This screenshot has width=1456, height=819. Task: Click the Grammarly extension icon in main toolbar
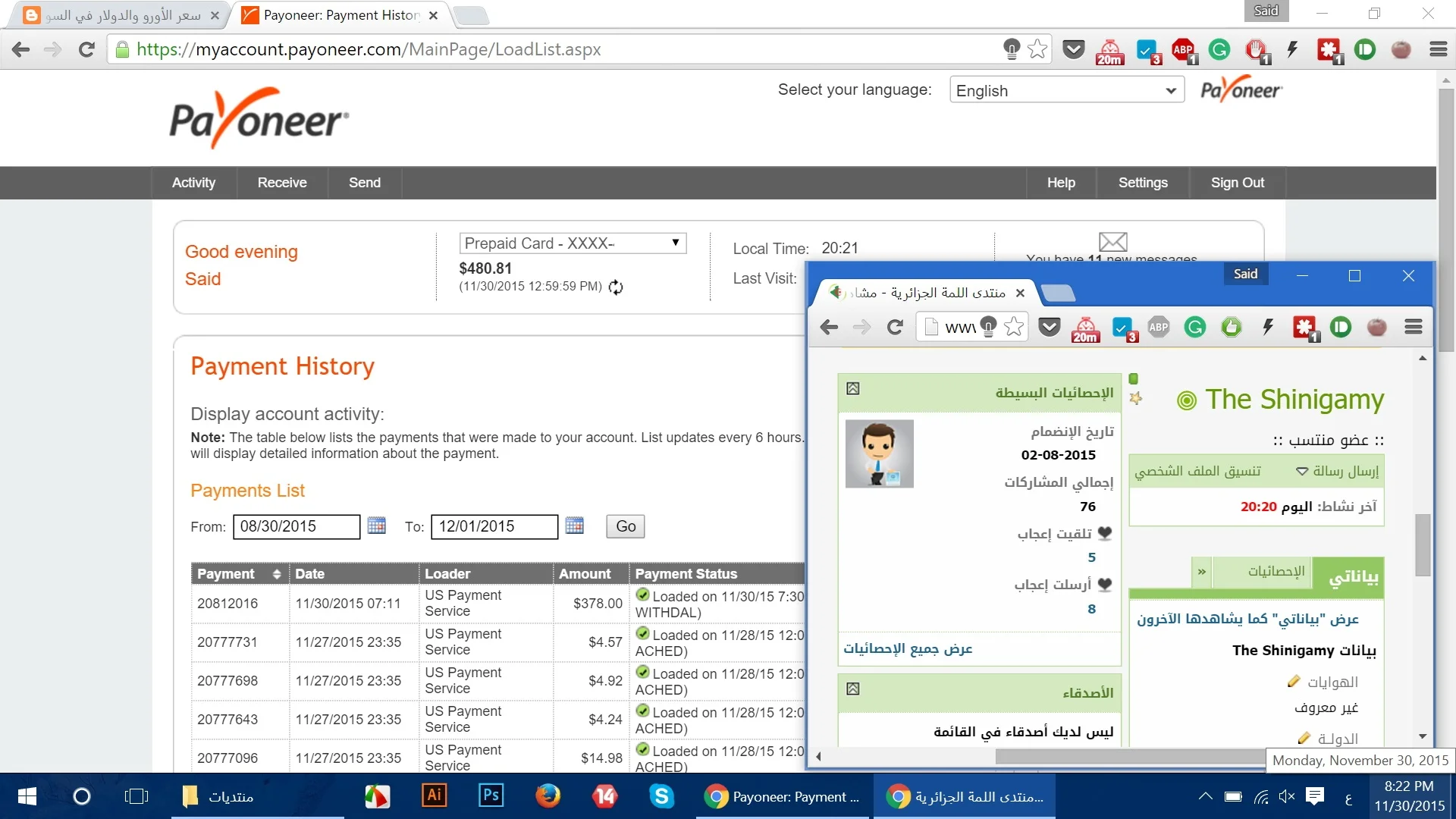pyautogui.click(x=1219, y=50)
